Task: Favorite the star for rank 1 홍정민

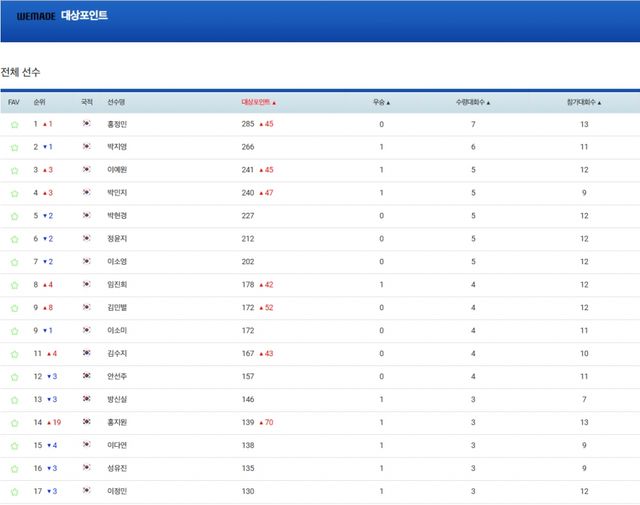Action: click(x=14, y=125)
